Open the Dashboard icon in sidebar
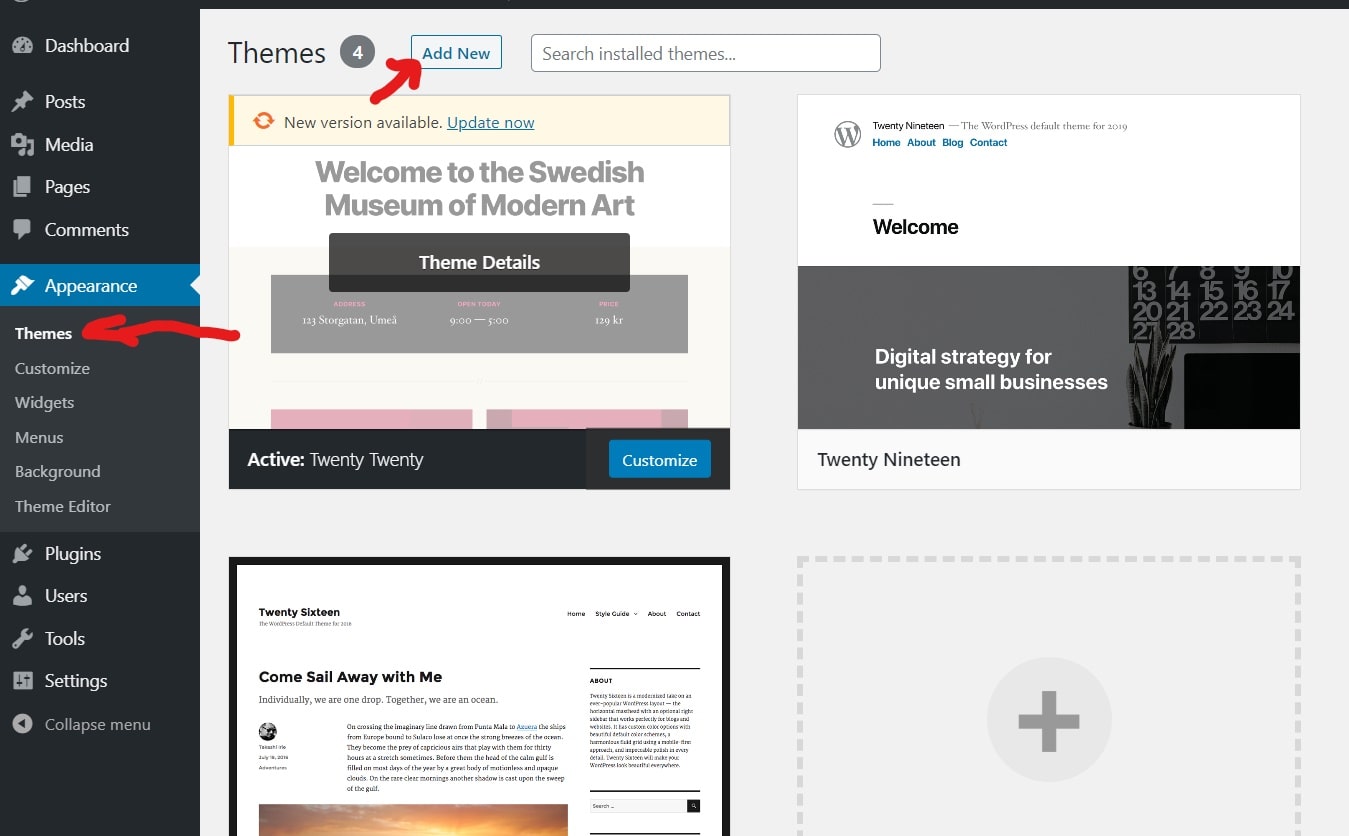 (x=22, y=45)
